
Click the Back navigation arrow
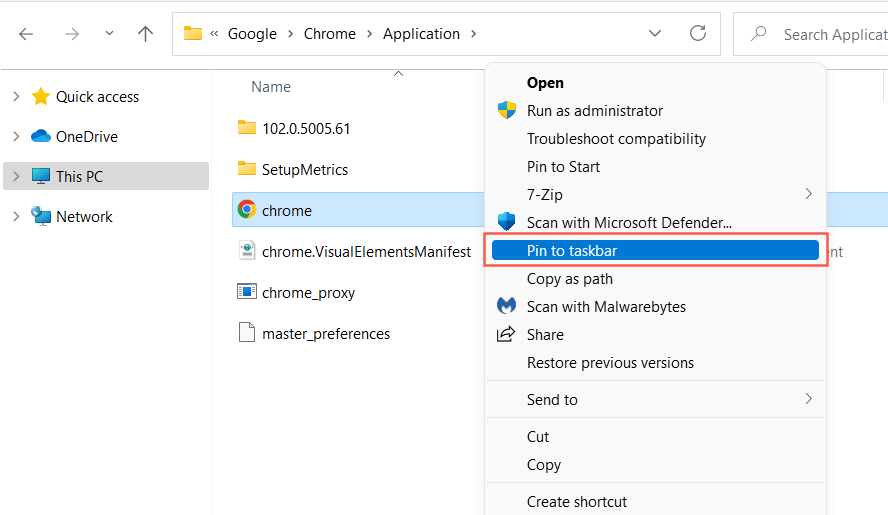26,34
